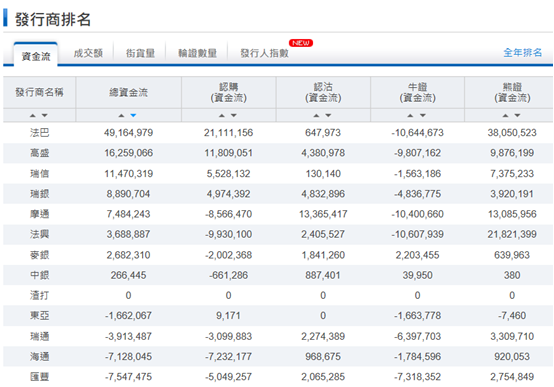
Task: Click total value 266,445
Action: point(129,275)
